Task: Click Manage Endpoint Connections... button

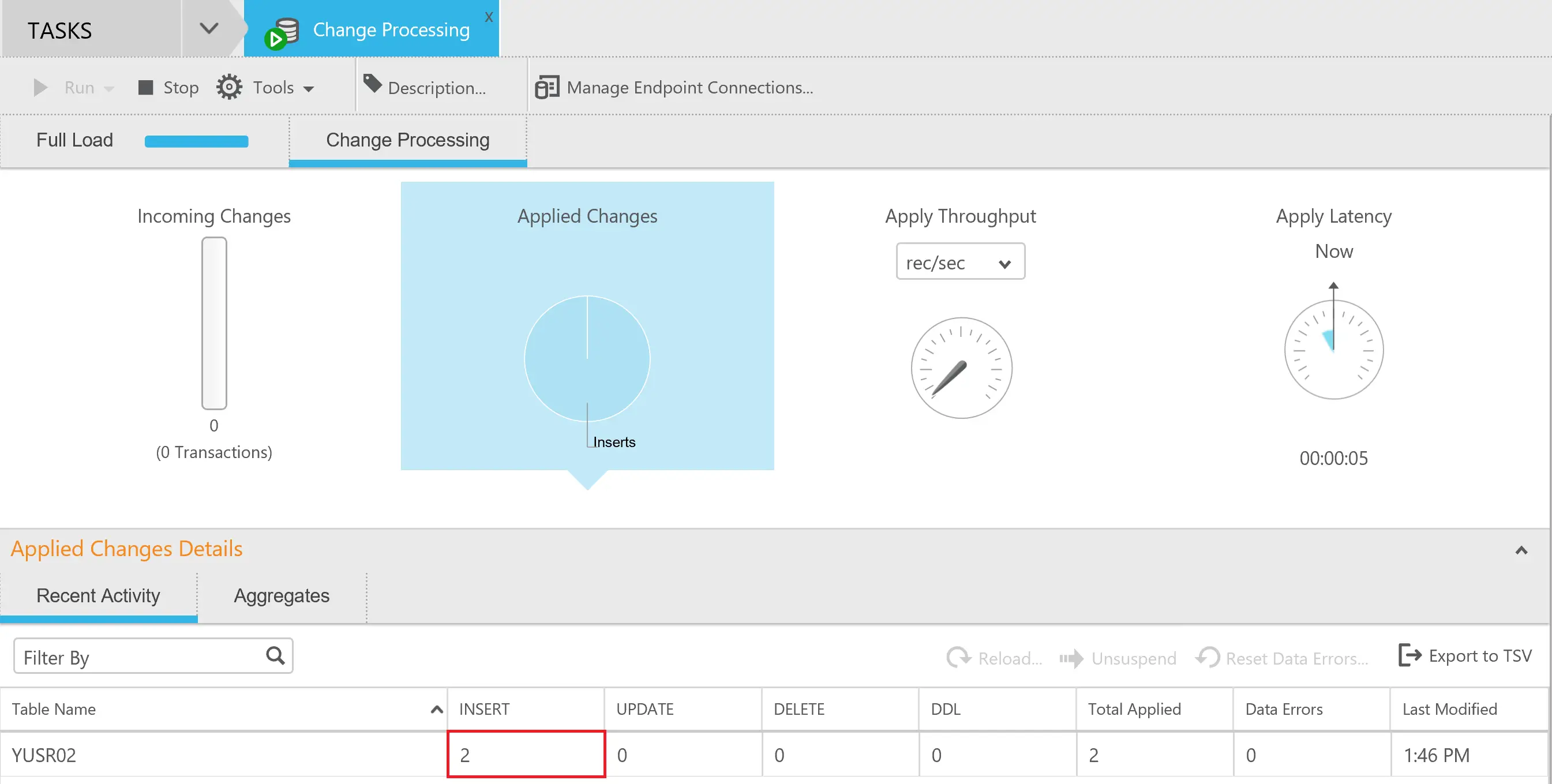Action: (x=674, y=88)
